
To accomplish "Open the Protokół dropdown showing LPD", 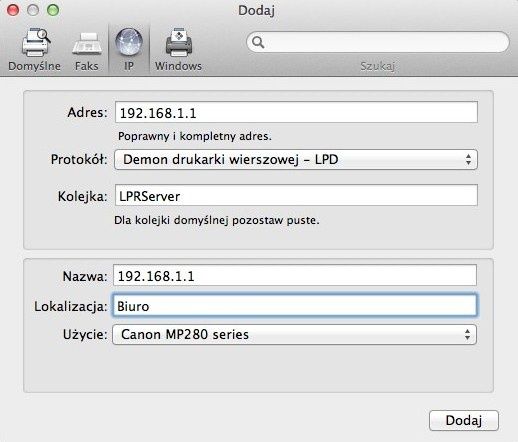I will (296, 160).
